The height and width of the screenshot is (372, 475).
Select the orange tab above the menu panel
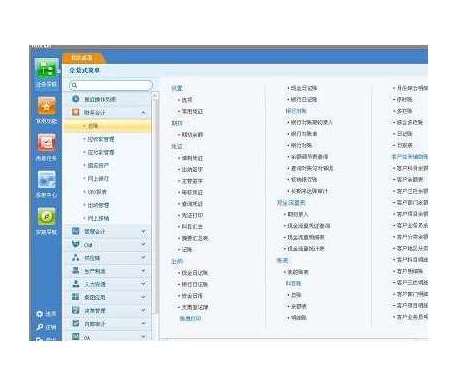(84, 58)
